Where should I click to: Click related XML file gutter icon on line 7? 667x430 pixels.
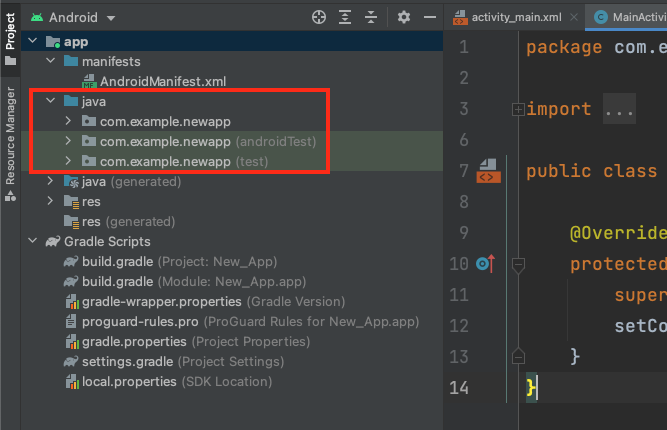pos(488,171)
